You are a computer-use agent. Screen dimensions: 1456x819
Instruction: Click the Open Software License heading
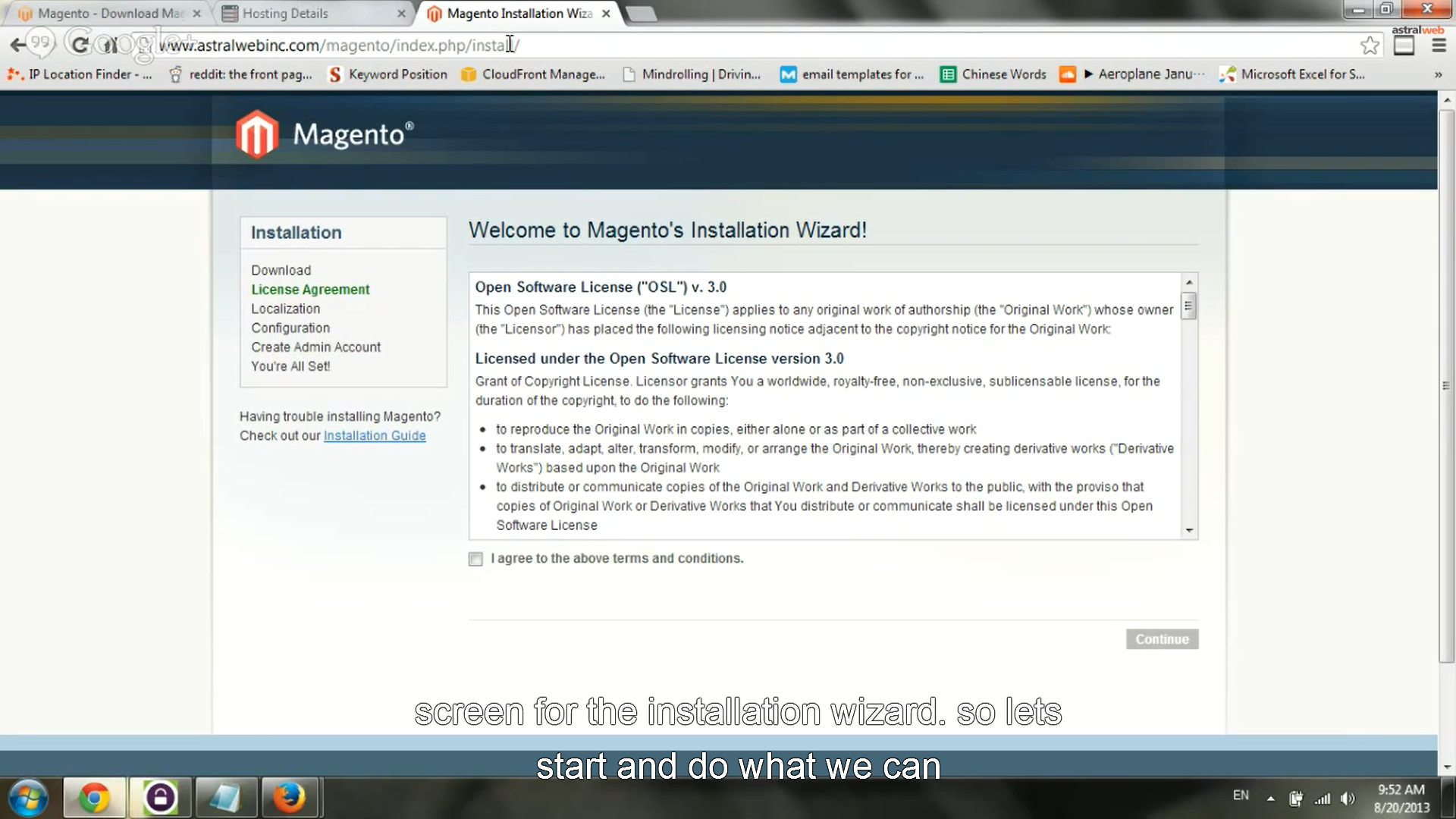click(x=601, y=287)
